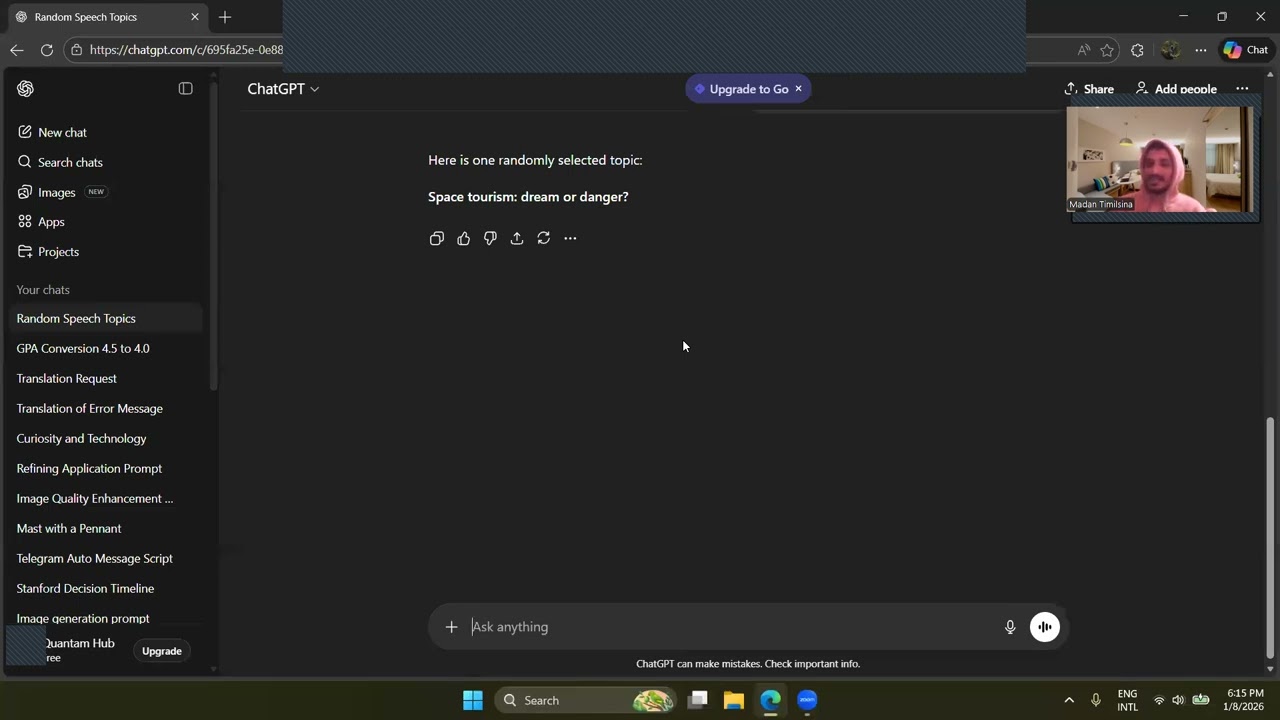Viewport: 1280px width, 720px height.
Task: Click the Upgrade button in the sidebar
Action: [162, 651]
